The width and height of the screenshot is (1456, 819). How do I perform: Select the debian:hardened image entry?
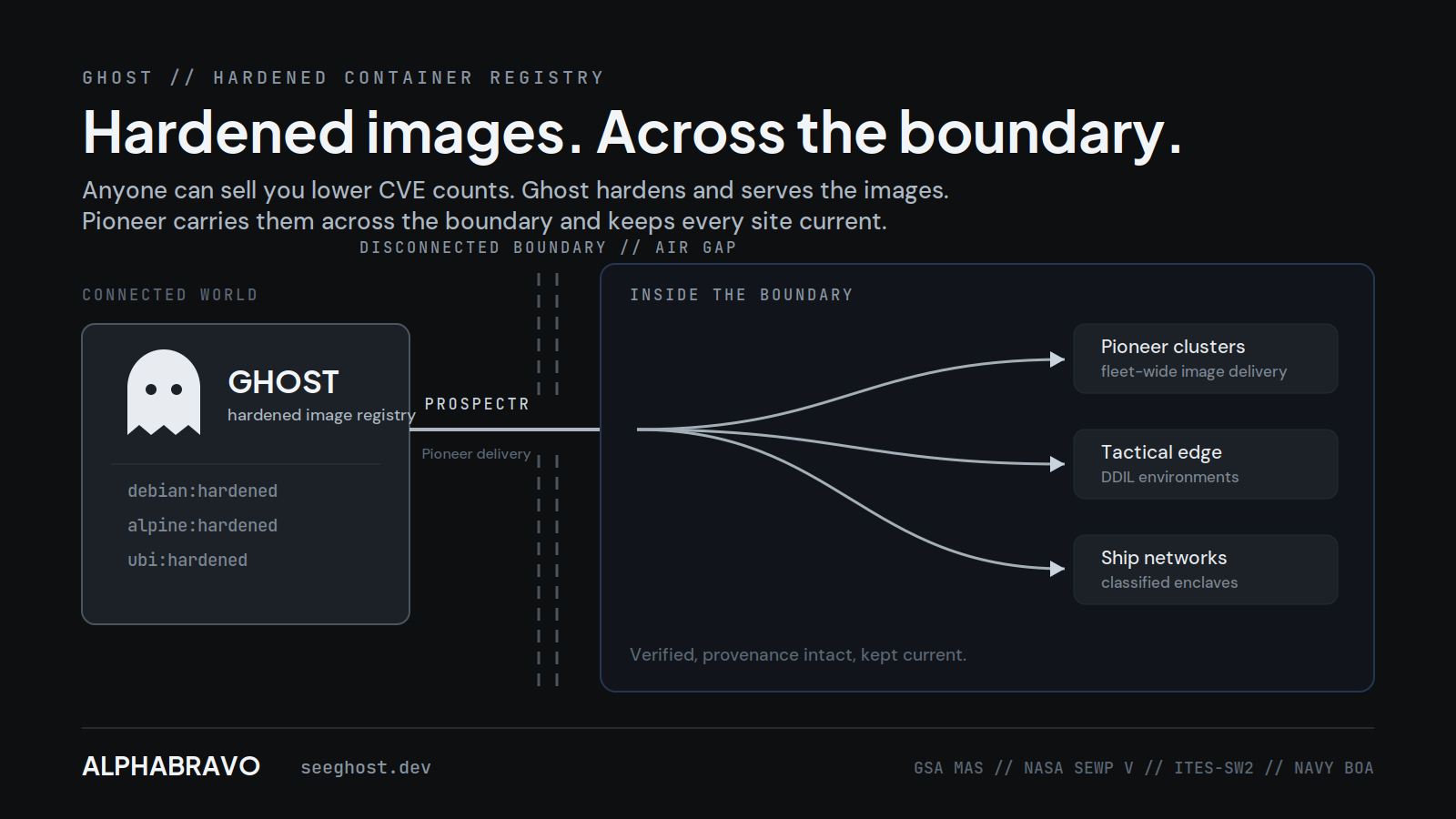202,490
